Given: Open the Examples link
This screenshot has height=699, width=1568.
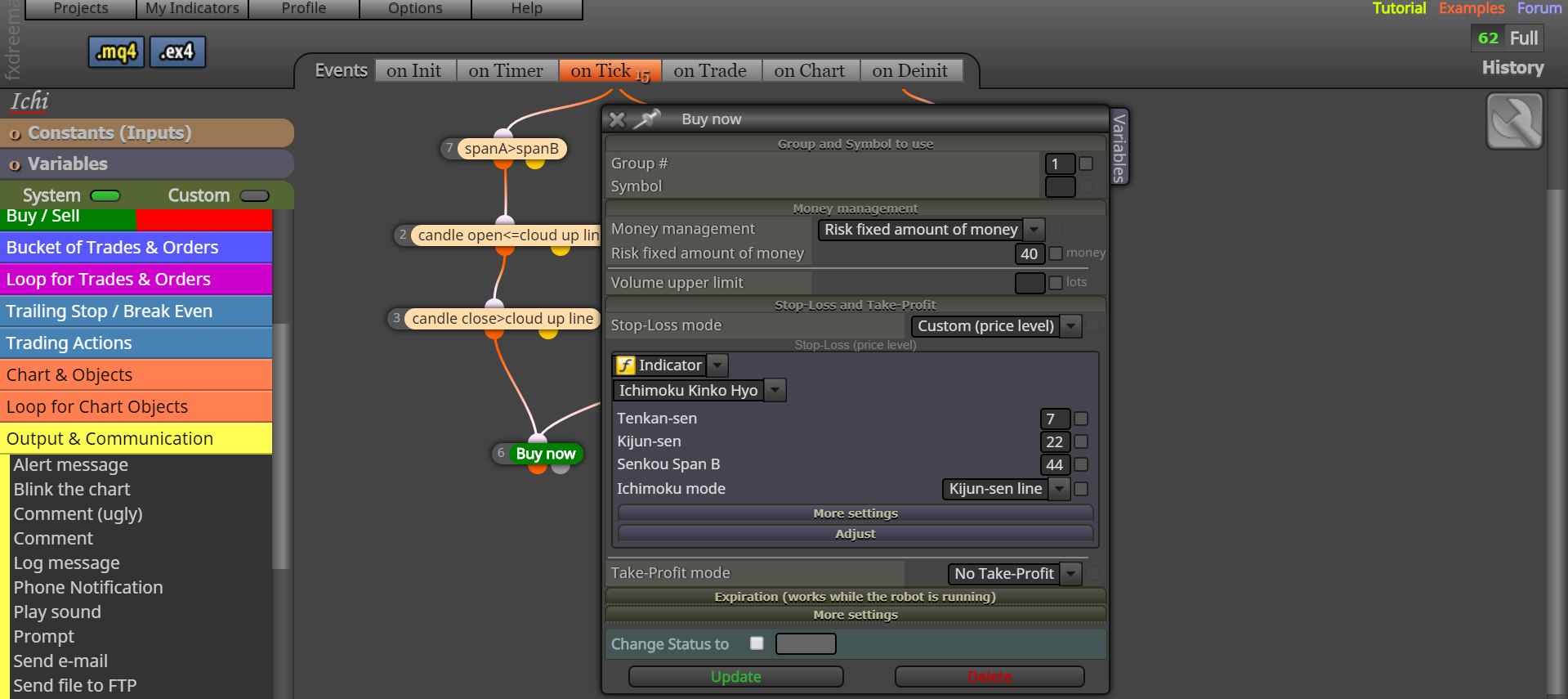Looking at the screenshot, I should tap(1472, 8).
